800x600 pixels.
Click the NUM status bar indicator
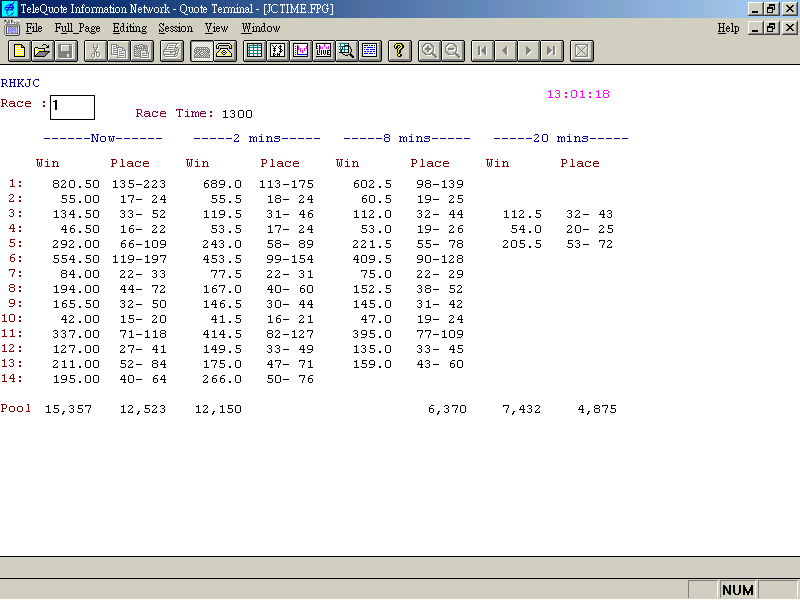(x=738, y=590)
